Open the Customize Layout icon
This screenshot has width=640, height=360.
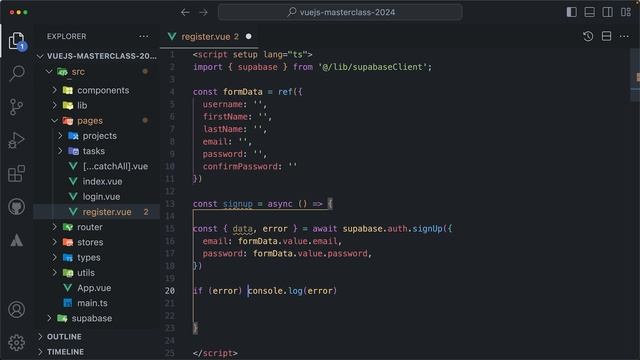pos(626,12)
